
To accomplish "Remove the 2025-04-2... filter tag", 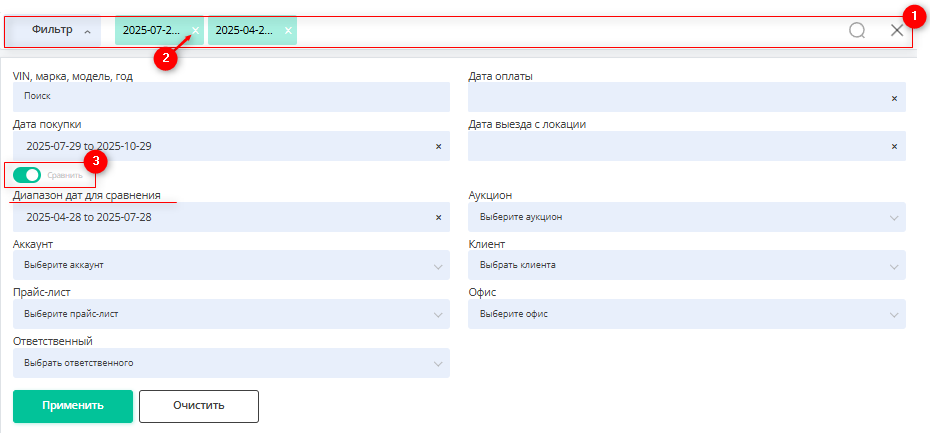I will [288, 31].
